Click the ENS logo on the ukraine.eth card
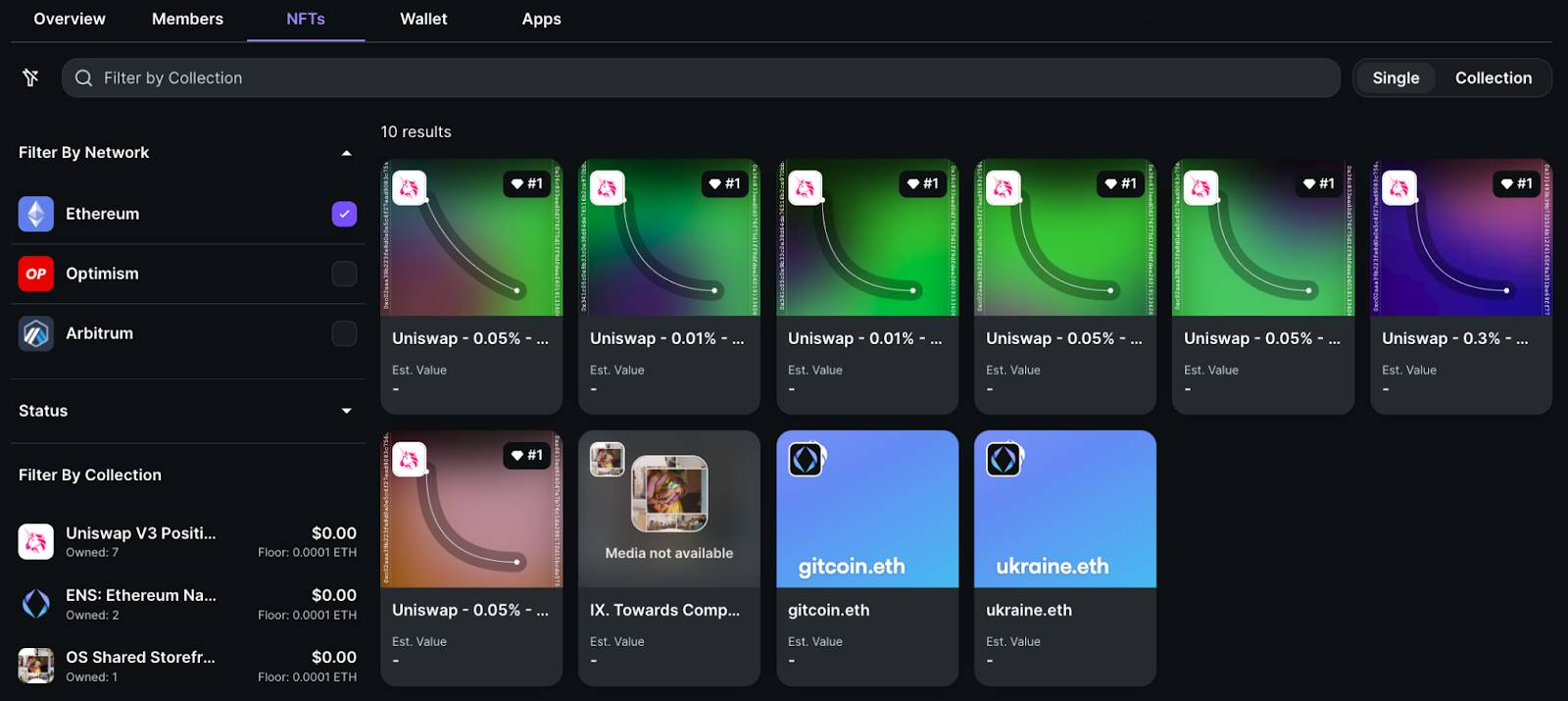This screenshot has height=701, width=1568. pyautogui.click(x=1004, y=459)
